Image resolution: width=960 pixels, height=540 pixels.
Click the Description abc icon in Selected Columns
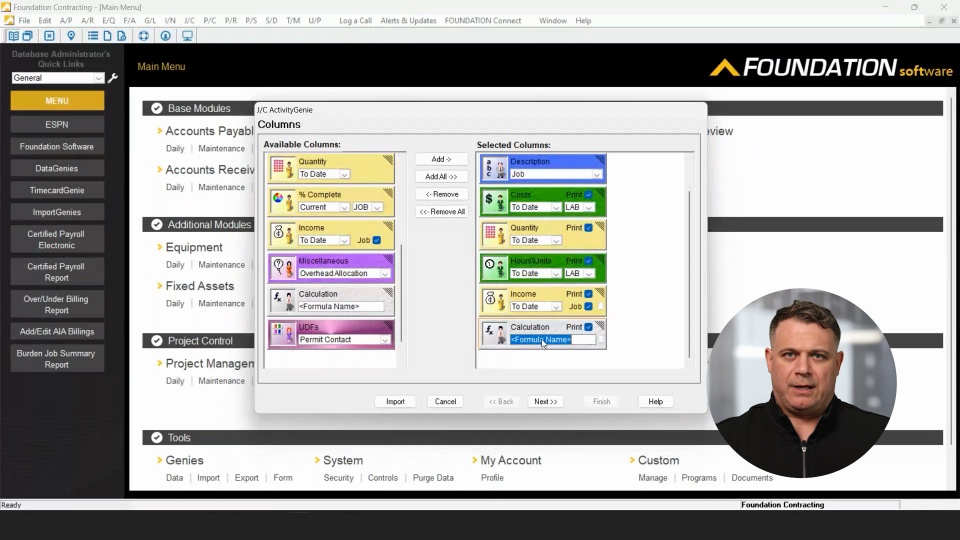(x=494, y=168)
